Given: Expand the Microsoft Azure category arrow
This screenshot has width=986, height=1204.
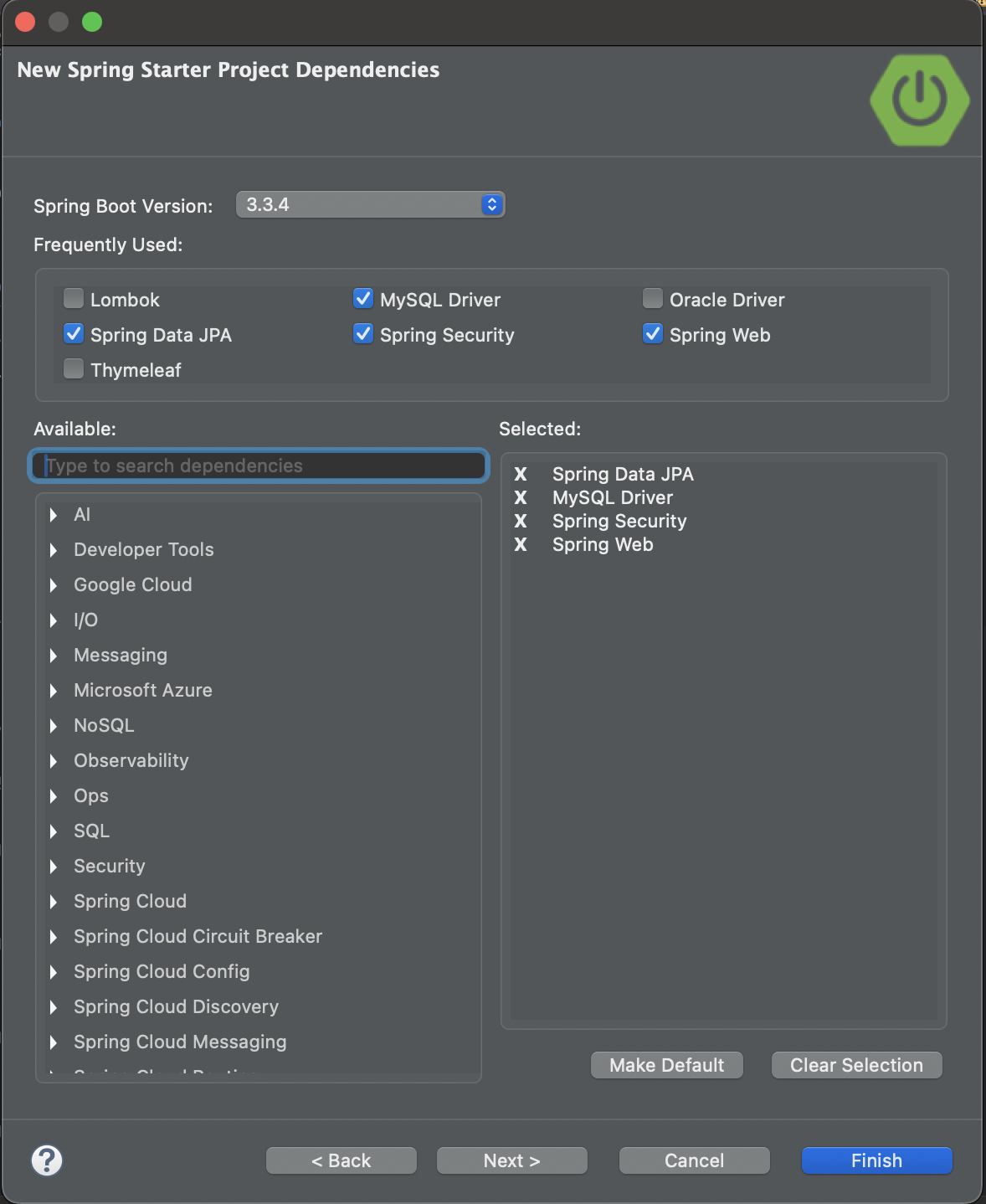Looking at the screenshot, I should pos(54,691).
